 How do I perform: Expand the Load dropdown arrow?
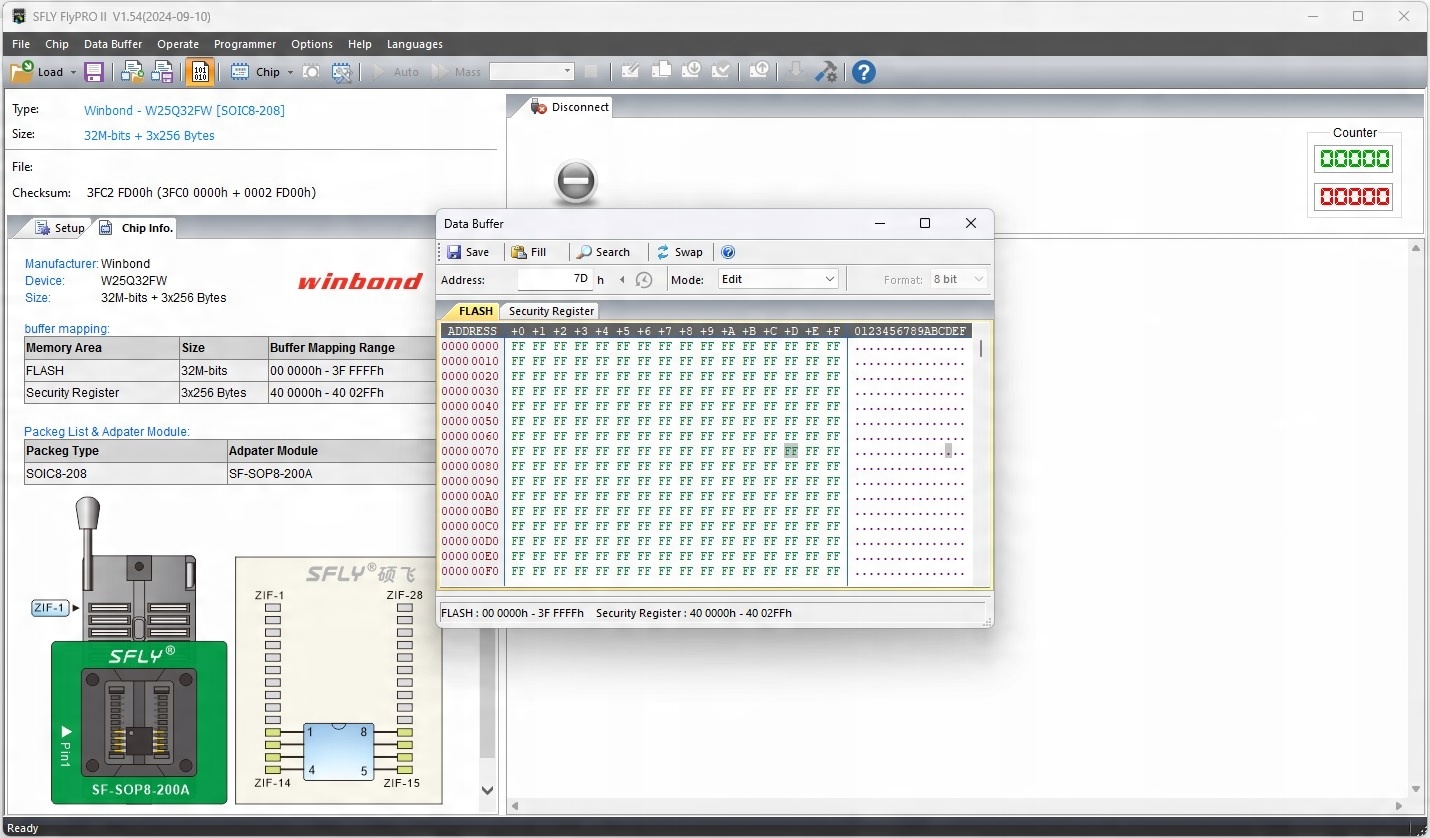pos(73,72)
